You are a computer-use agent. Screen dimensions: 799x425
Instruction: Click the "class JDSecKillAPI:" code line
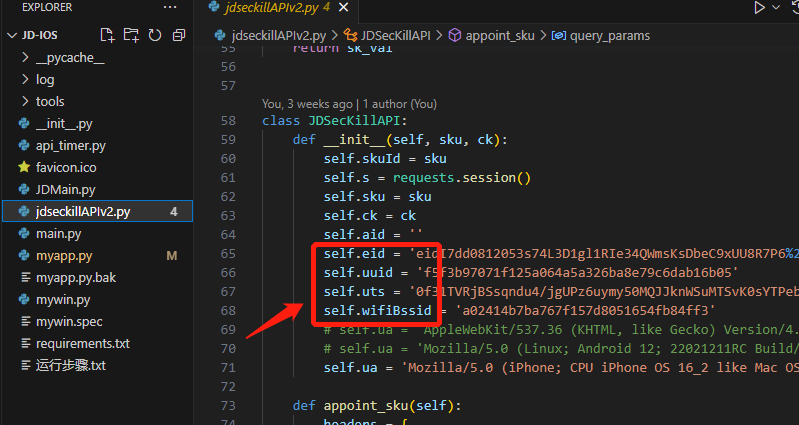pos(335,121)
